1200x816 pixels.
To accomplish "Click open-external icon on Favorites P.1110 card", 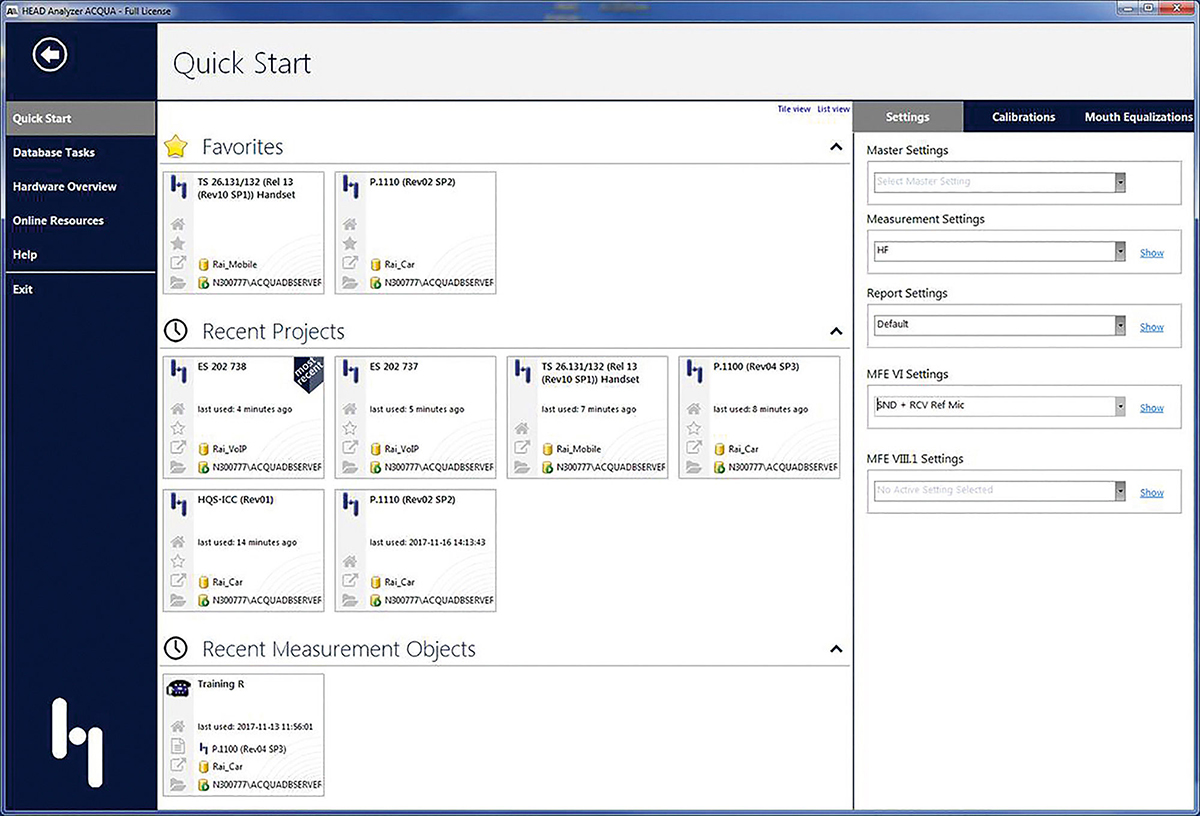I will point(350,263).
